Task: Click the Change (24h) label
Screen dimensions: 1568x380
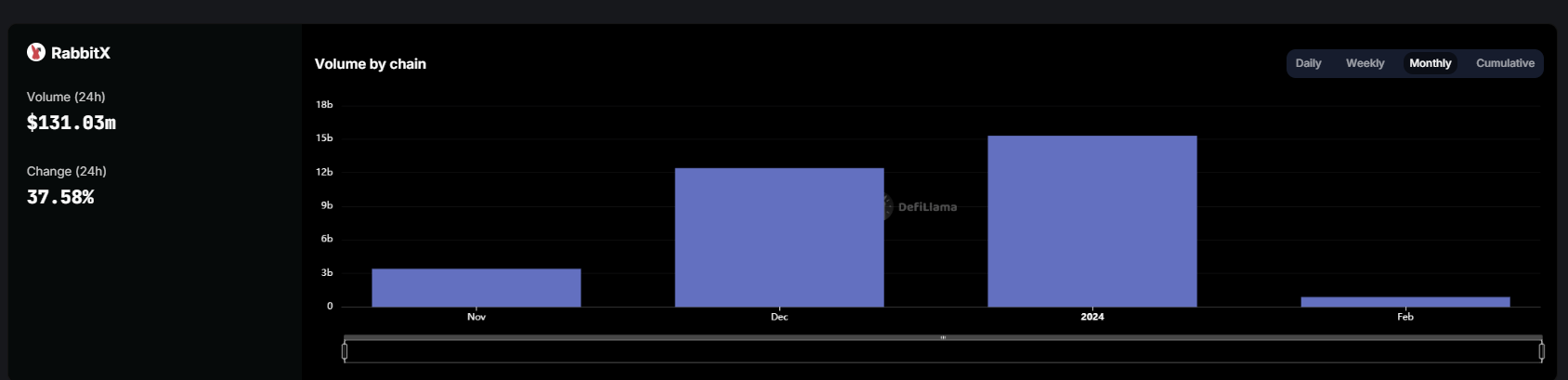Action: click(x=67, y=171)
